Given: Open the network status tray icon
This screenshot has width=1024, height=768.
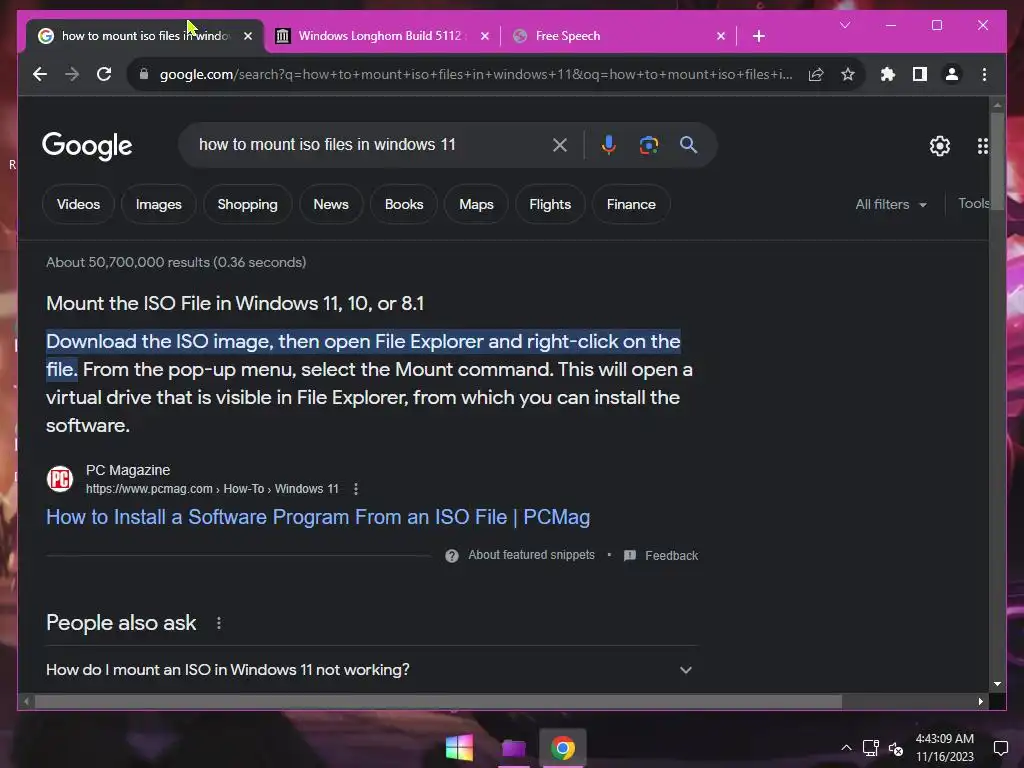Looking at the screenshot, I should [871, 748].
